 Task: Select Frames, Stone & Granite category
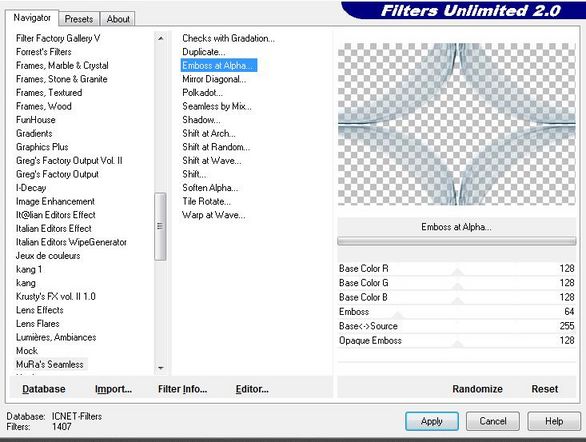tap(62, 79)
